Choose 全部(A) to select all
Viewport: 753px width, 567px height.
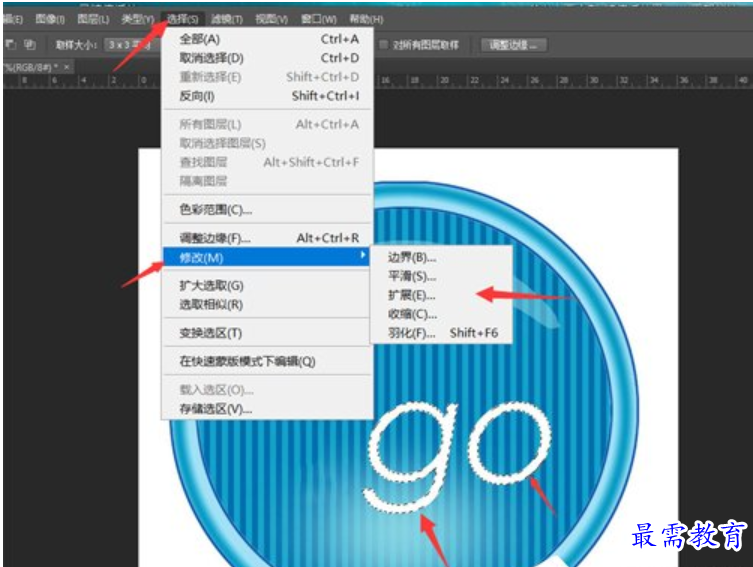click(x=268, y=39)
